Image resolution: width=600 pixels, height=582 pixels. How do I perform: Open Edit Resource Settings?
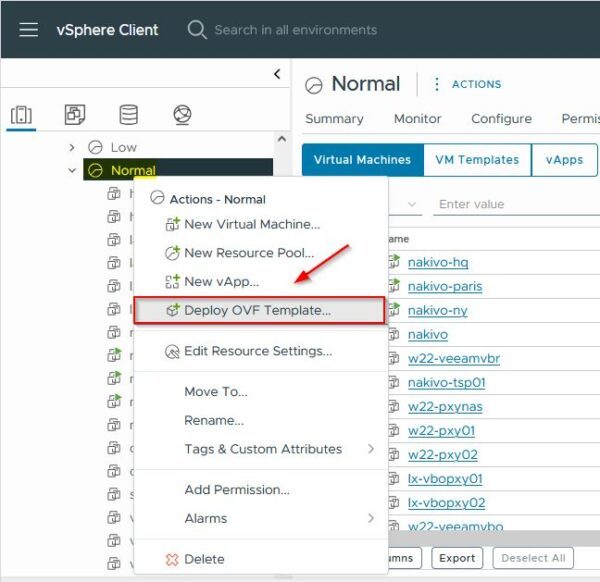point(260,351)
